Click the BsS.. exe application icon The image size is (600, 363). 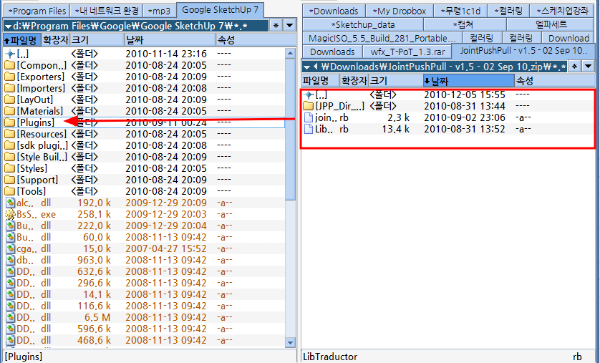(10, 214)
